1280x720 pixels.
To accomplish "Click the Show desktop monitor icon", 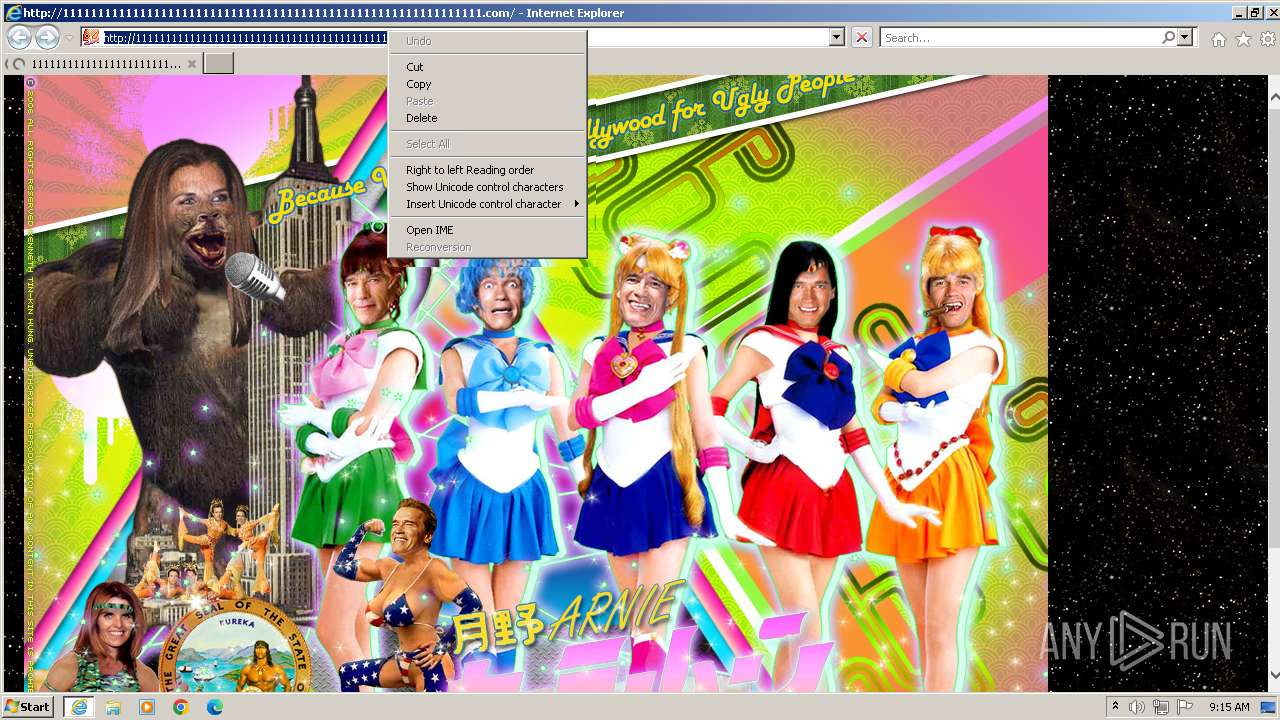I will 1269,707.
